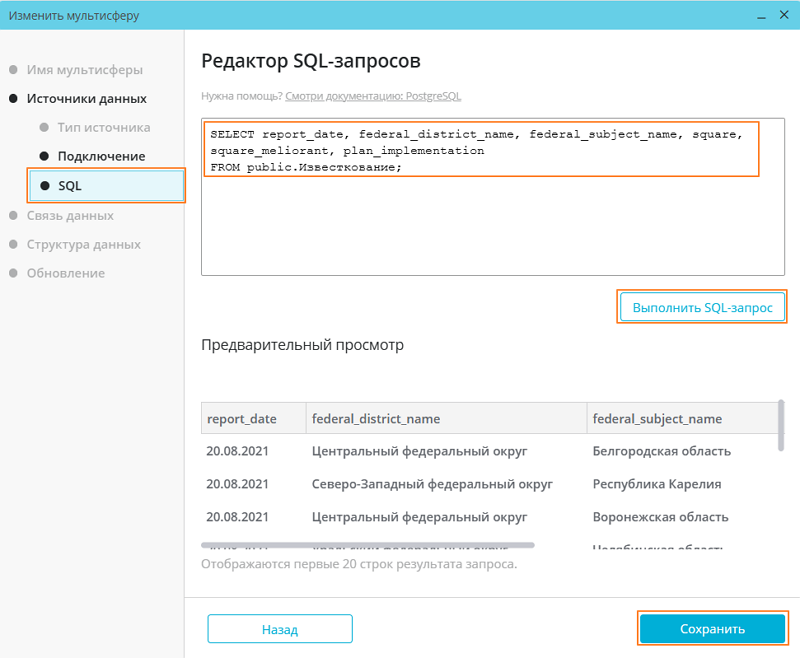Save with the Сохранить button

pos(712,628)
